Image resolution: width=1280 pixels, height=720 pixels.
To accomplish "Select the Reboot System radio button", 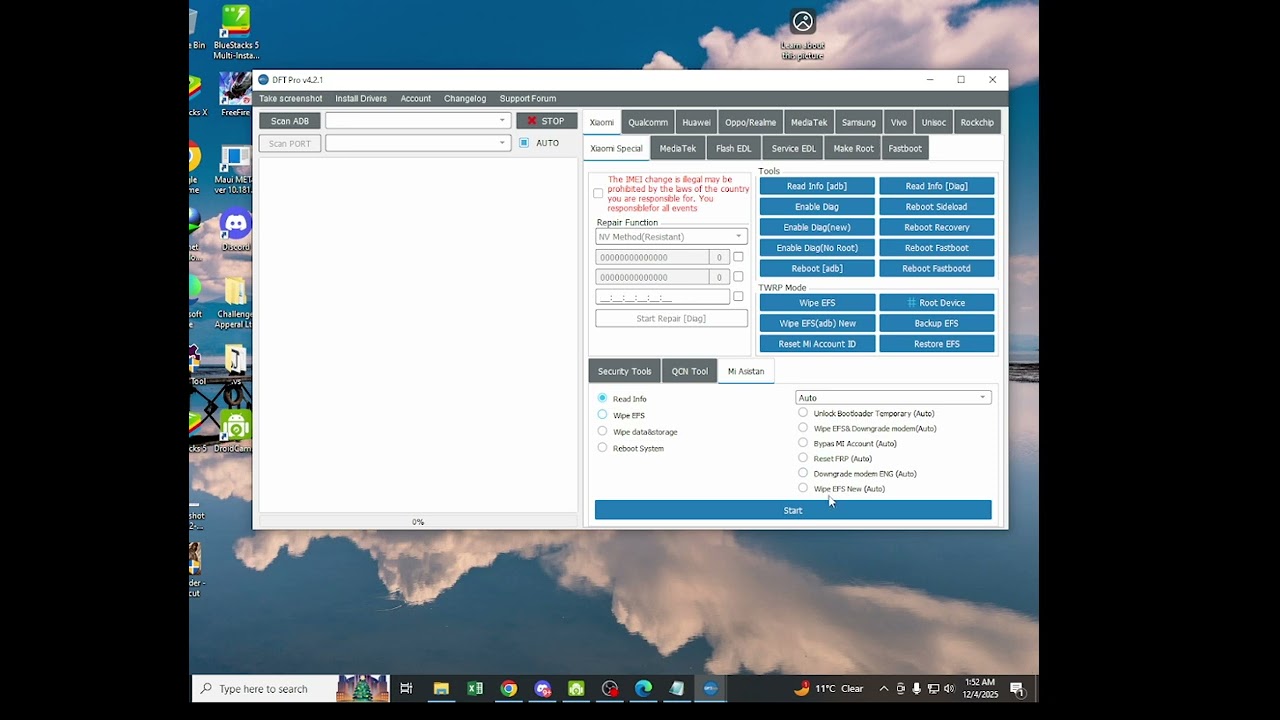I will pos(602,447).
